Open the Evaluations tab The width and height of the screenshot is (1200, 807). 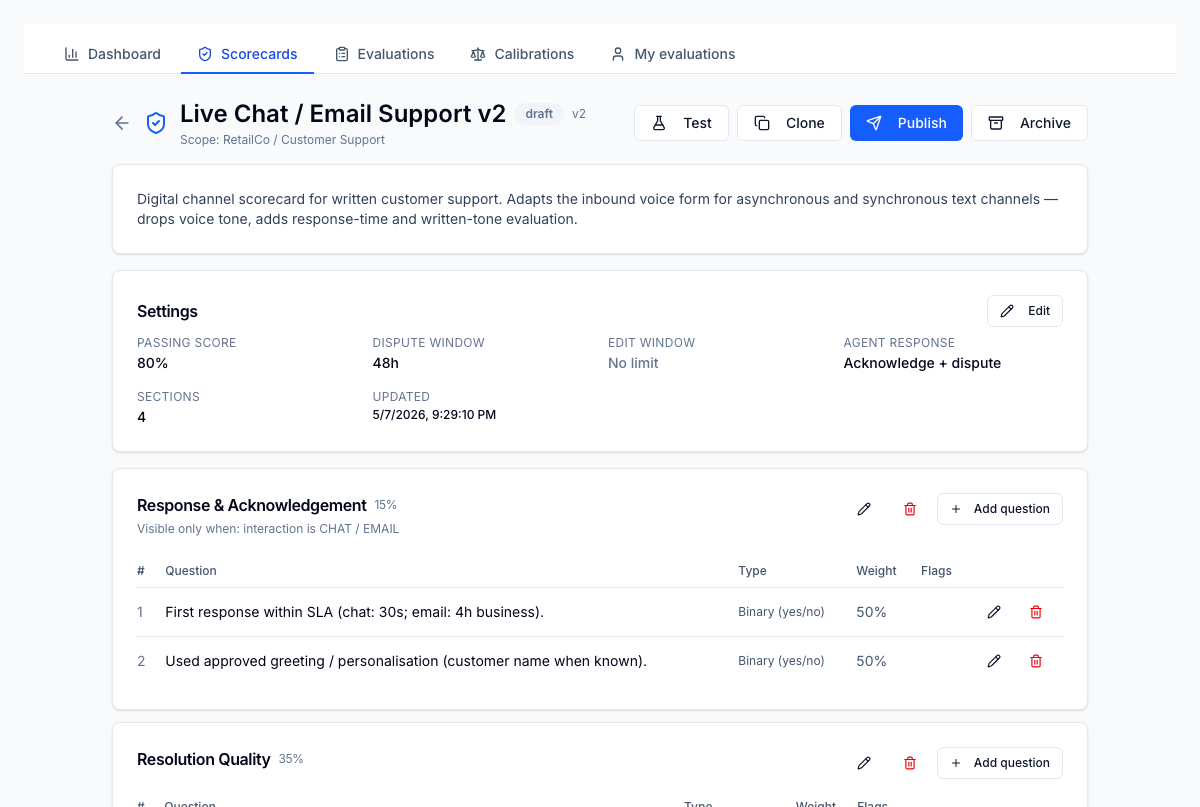[384, 54]
